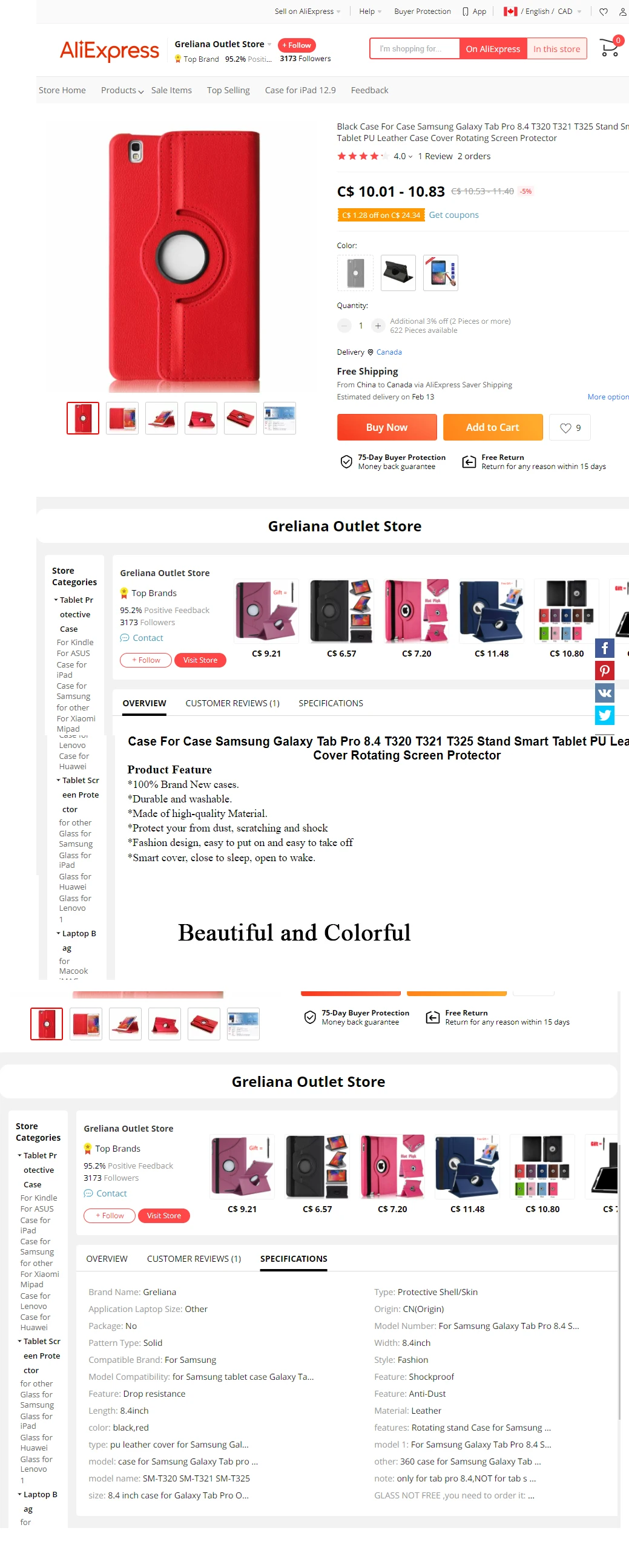629x1568 pixels.
Task: Click the search input field
Action: (x=415, y=48)
